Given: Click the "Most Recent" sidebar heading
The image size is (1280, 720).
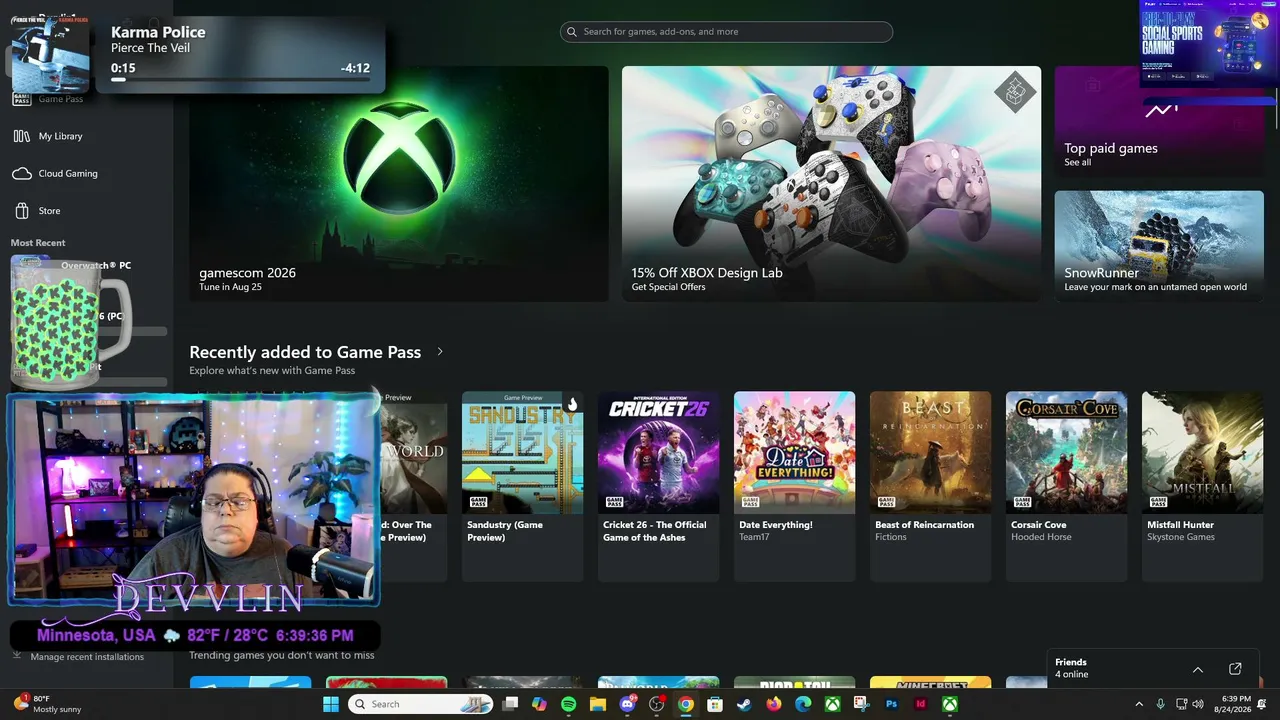Looking at the screenshot, I should click(38, 243).
